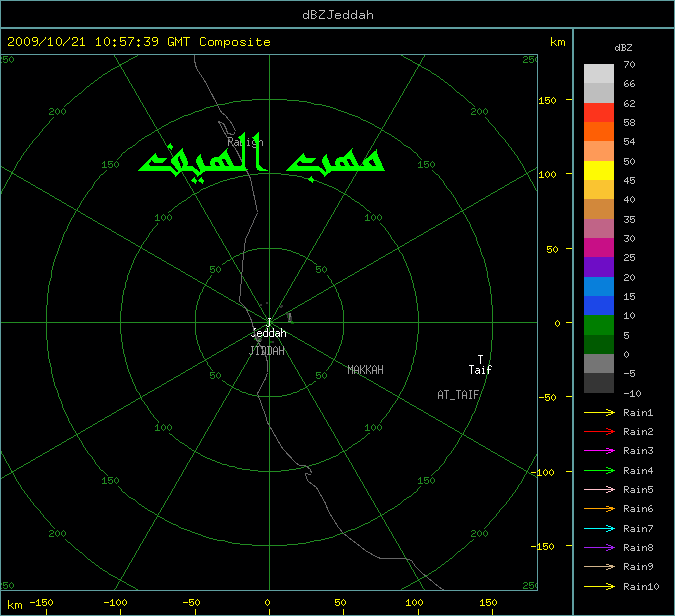Click the MAKKAH map label

365,370
